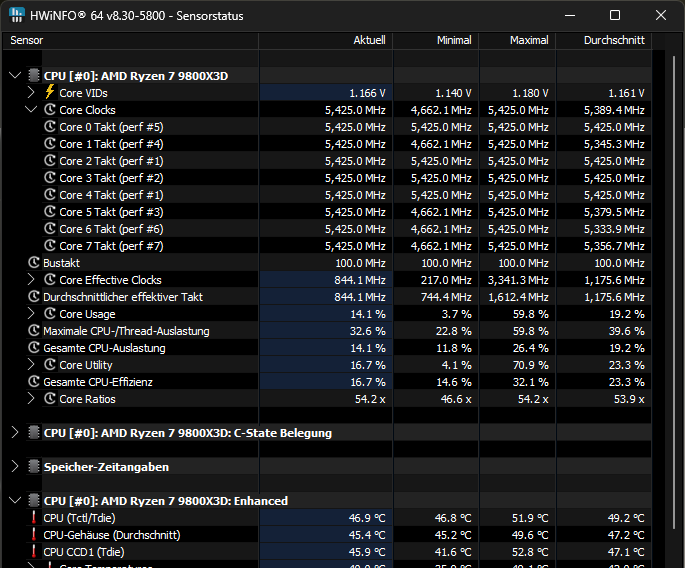
Task: Click the chip icon beside C-State Belegung
Action: click(x=34, y=433)
